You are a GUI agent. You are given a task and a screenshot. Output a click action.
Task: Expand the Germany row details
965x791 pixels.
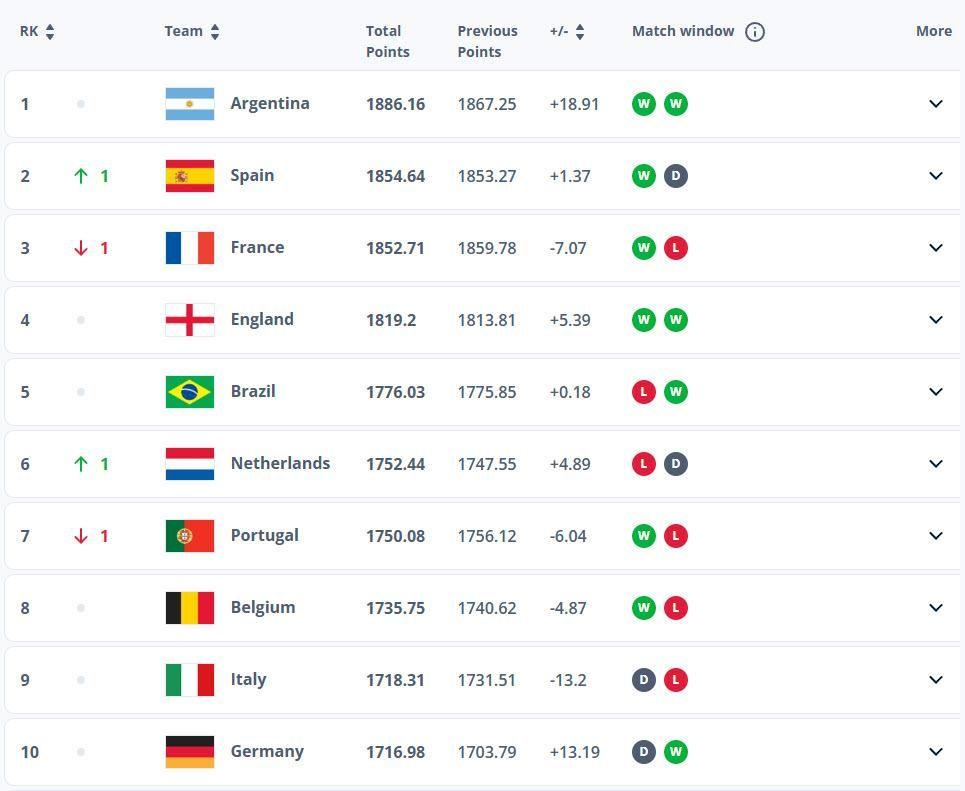coord(936,752)
